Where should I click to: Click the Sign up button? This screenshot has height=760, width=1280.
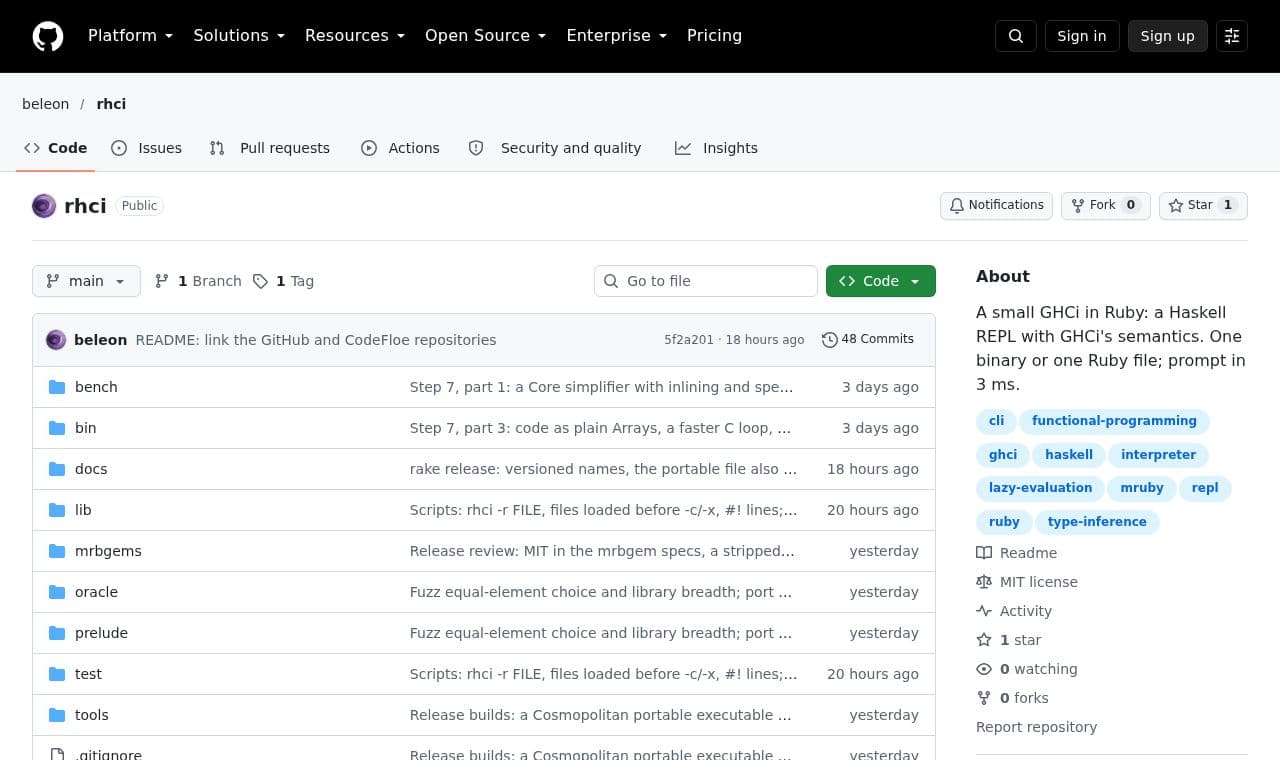point(1168,36)
